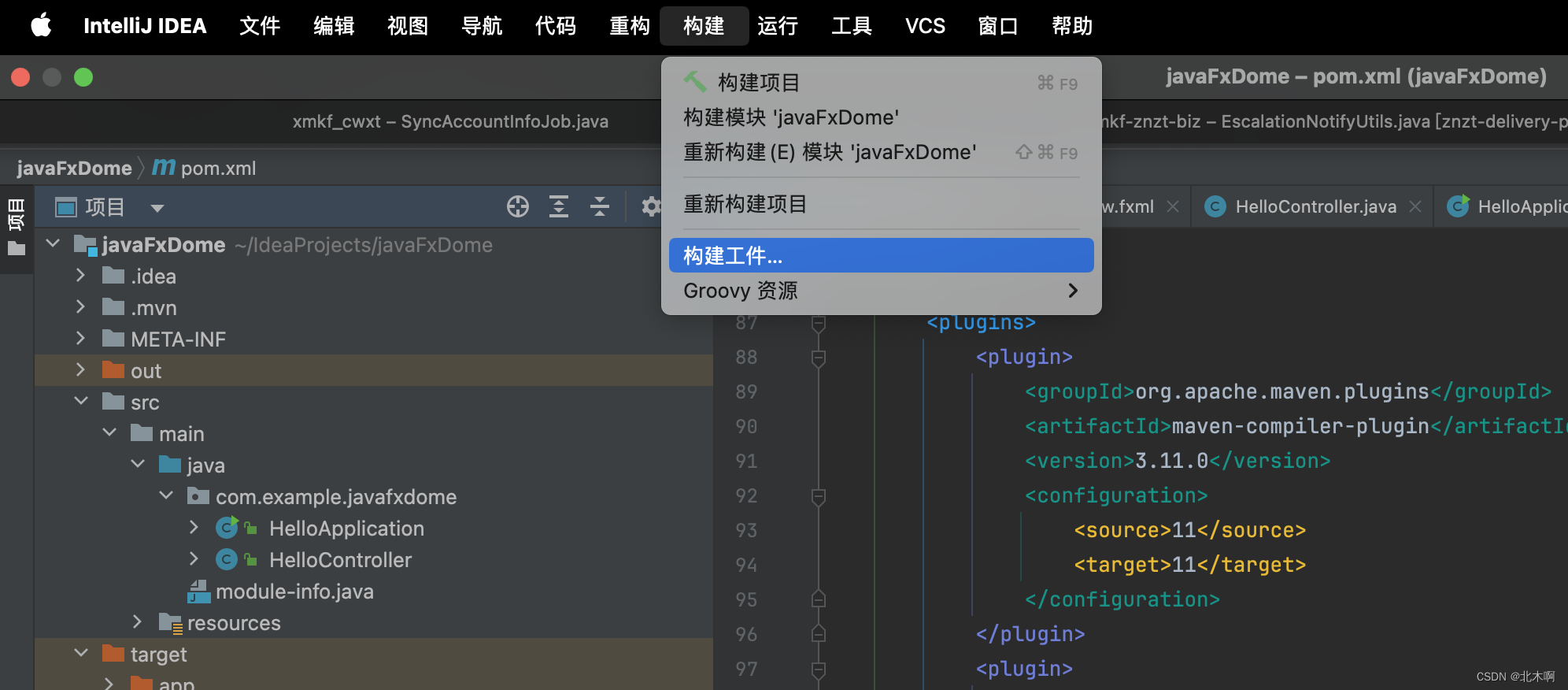Click the collapse all icon in project panel
The image size is (1568, 690).
point(600,206)
